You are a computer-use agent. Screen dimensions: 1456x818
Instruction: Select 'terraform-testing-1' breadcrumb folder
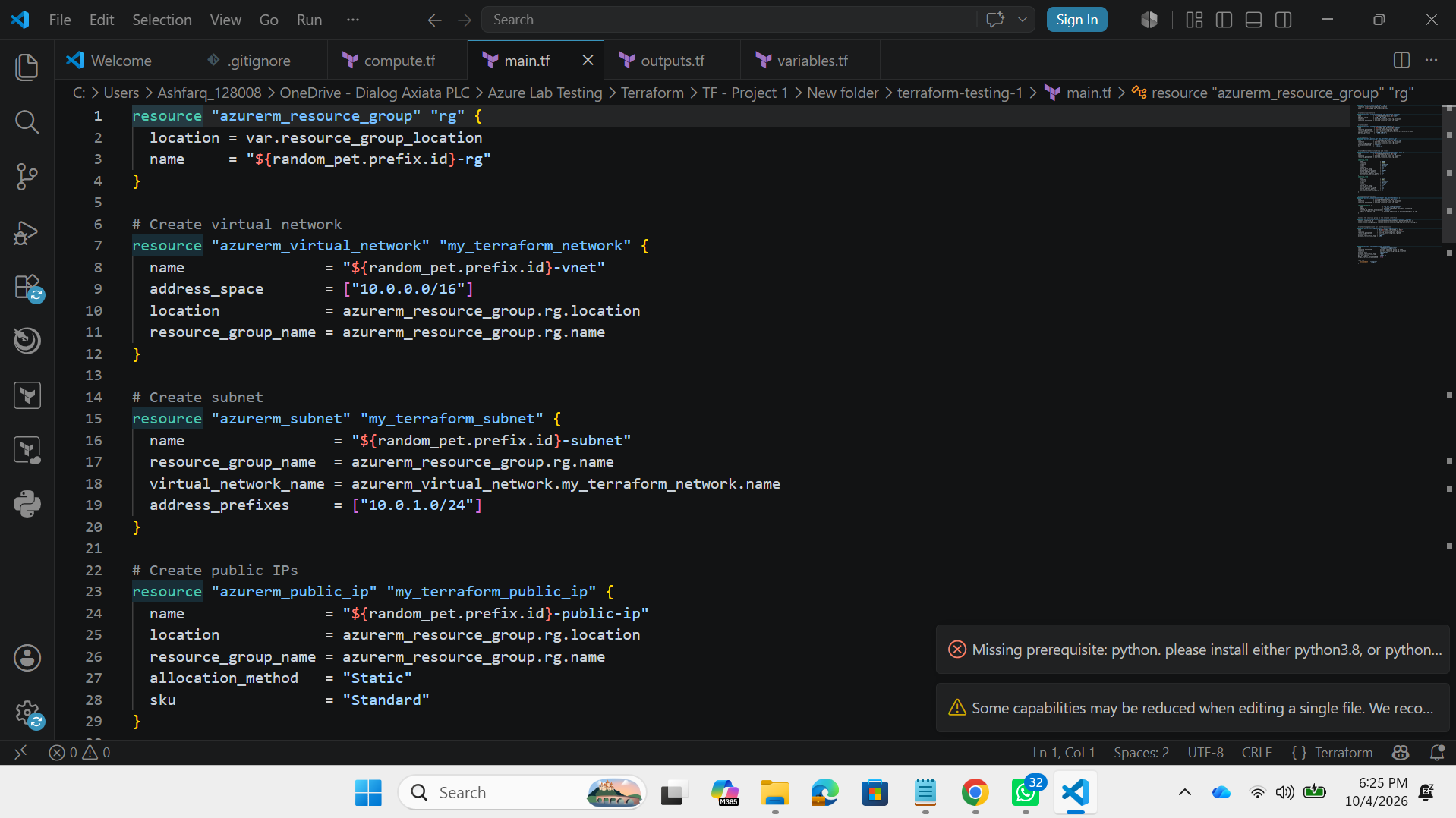(960, 93)
